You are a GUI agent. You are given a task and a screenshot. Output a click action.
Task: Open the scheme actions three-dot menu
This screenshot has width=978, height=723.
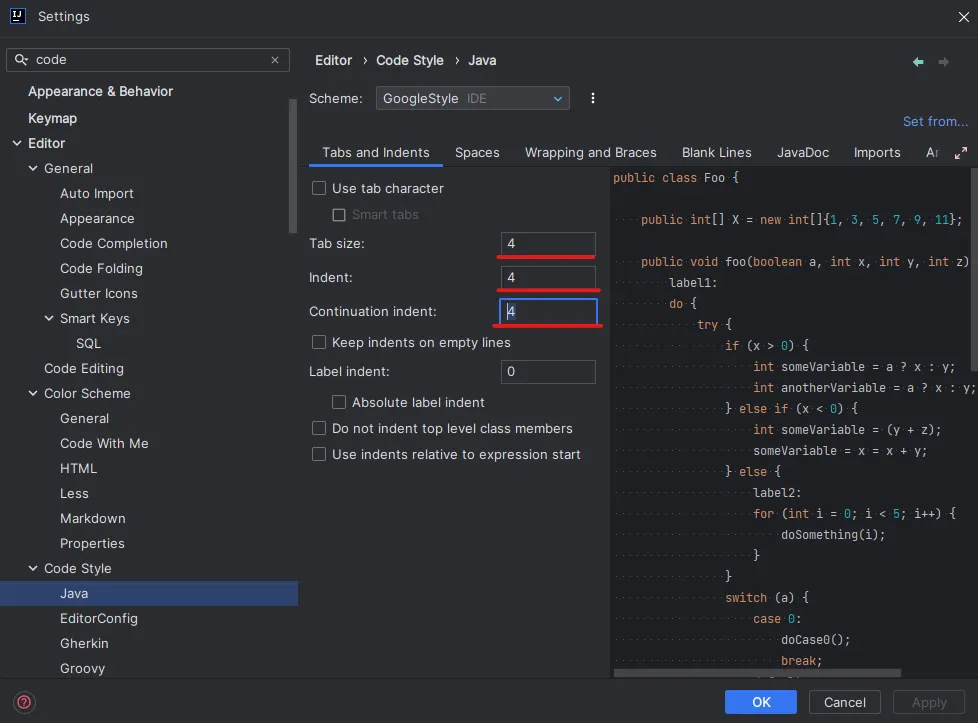point(593,98)
